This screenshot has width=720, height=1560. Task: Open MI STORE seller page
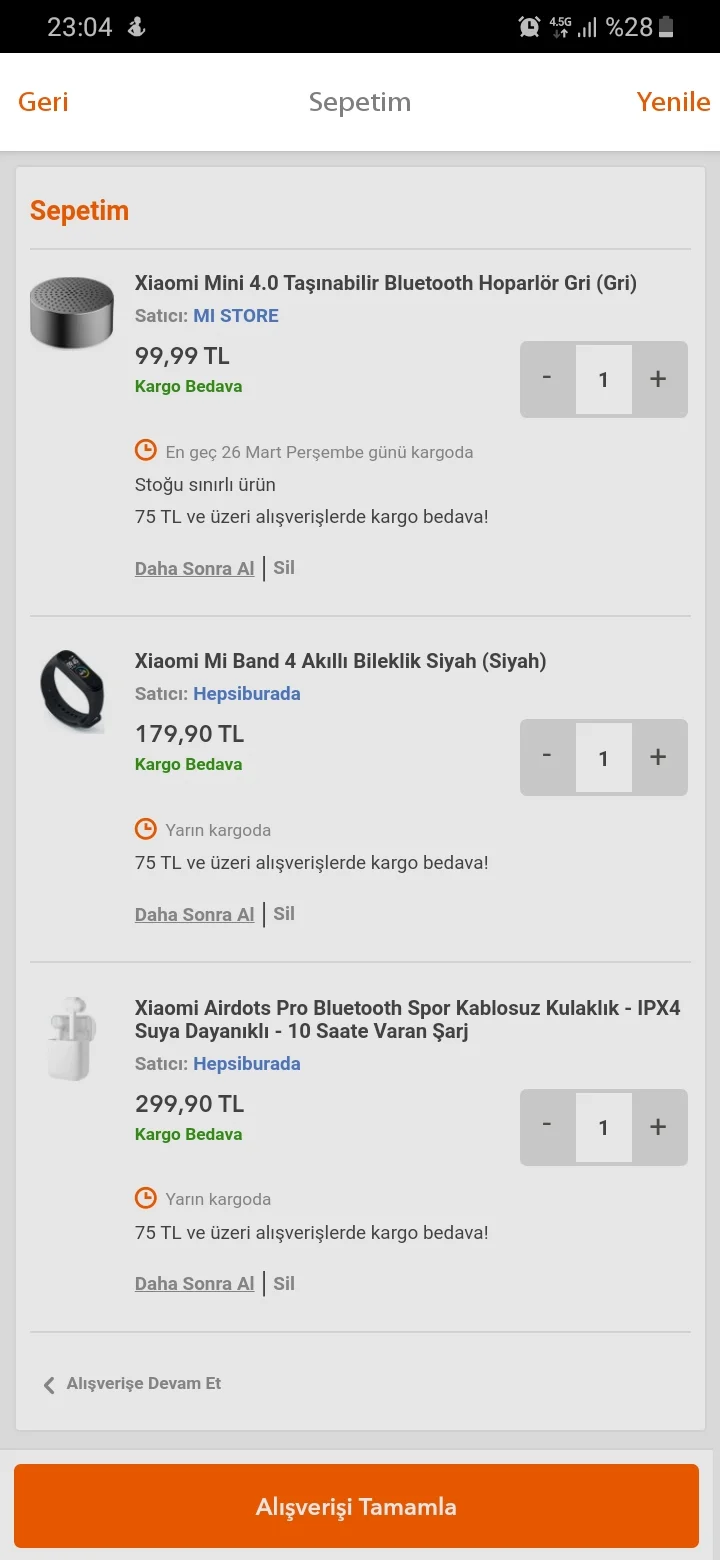click(x=236, y=316)
